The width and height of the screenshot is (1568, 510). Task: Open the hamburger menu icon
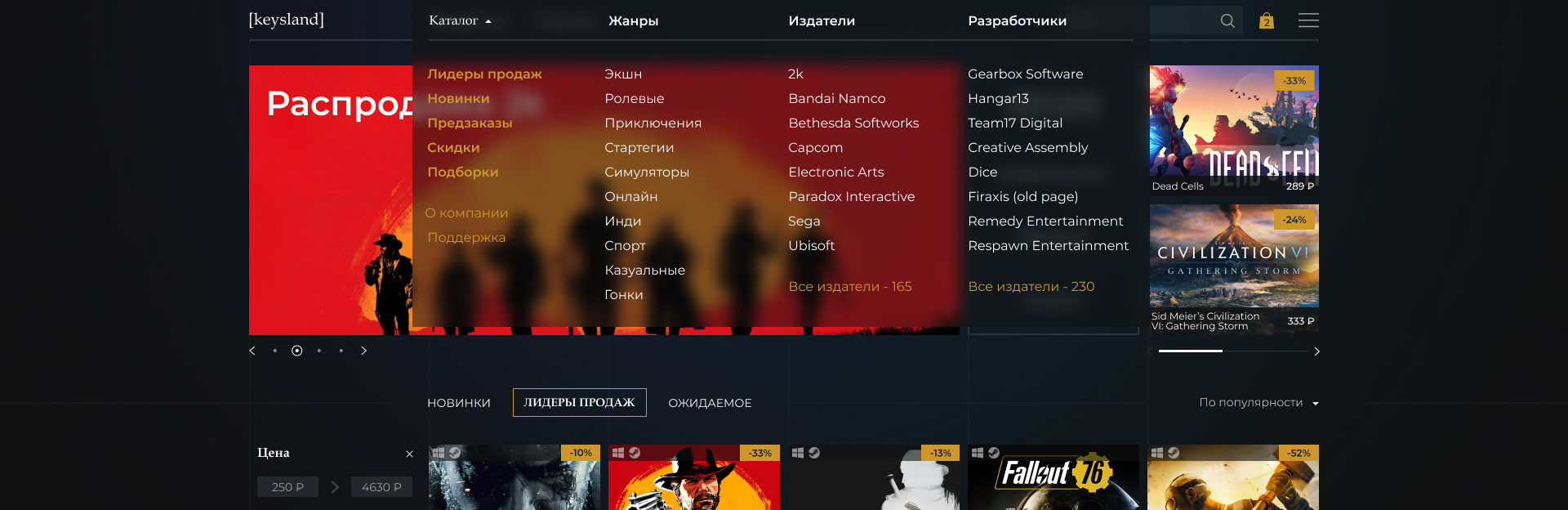point(1308,20)
